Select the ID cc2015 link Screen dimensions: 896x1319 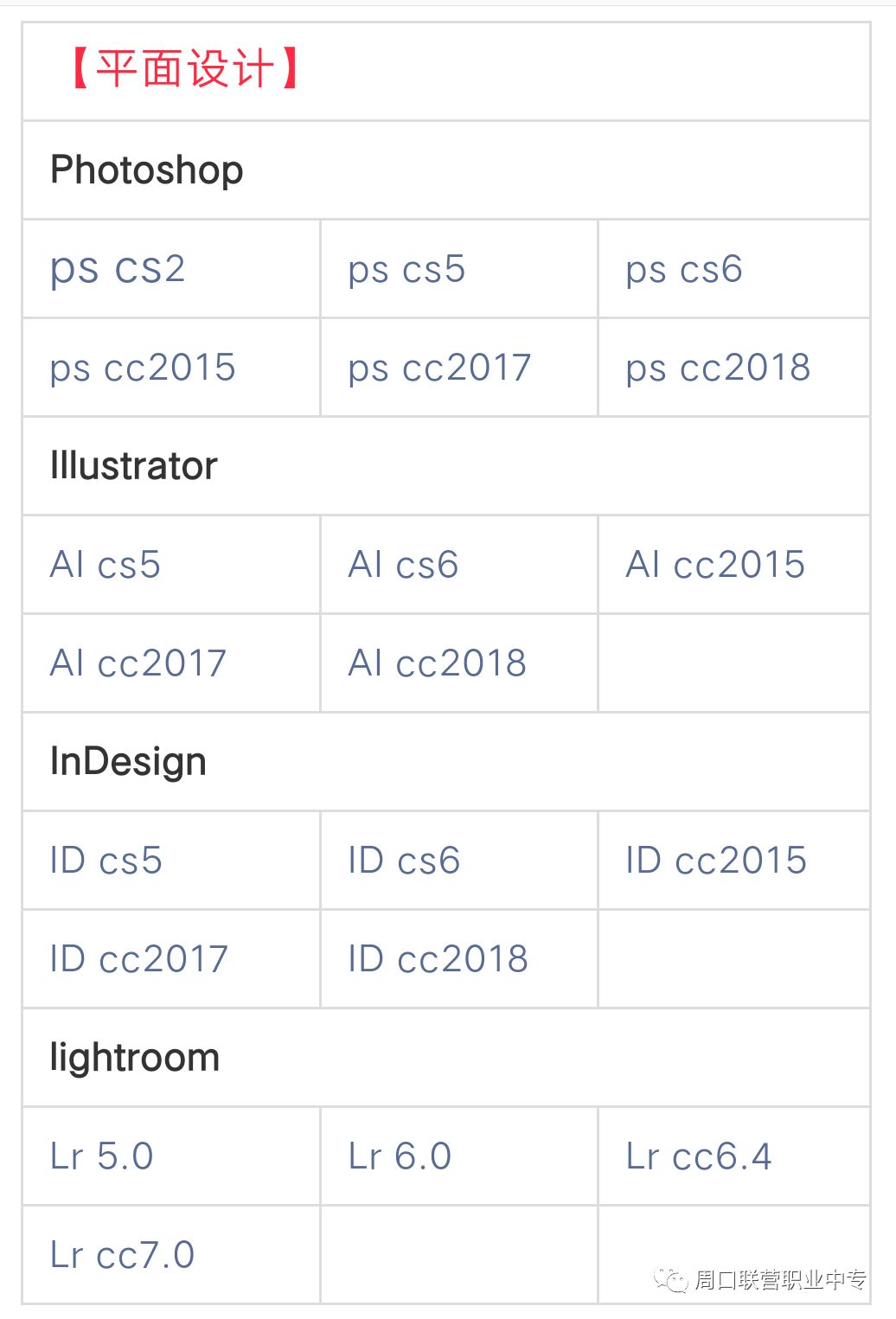click(716, 861)
